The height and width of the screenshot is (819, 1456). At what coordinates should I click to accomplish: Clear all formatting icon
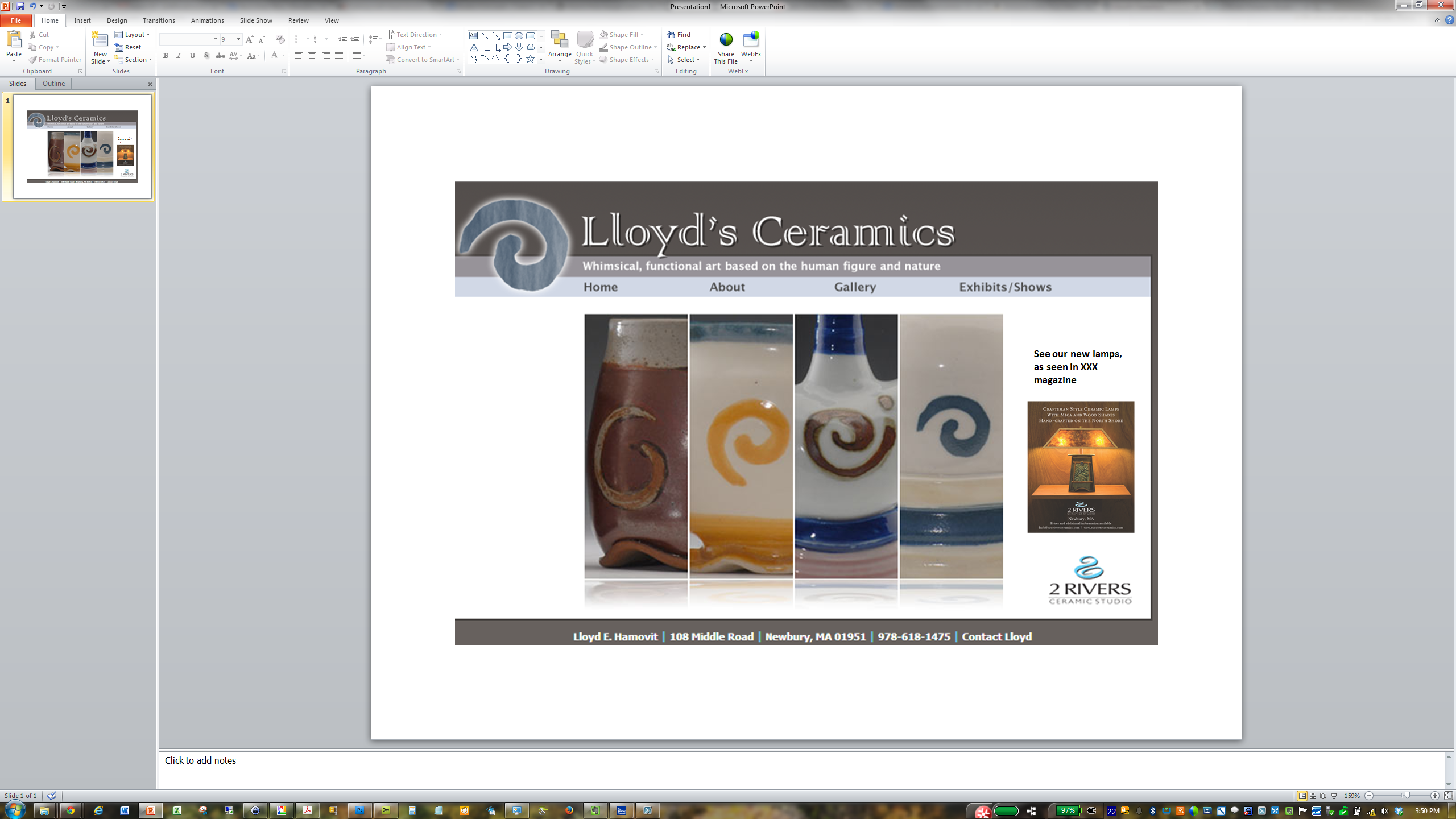click(x=280, y=39)
